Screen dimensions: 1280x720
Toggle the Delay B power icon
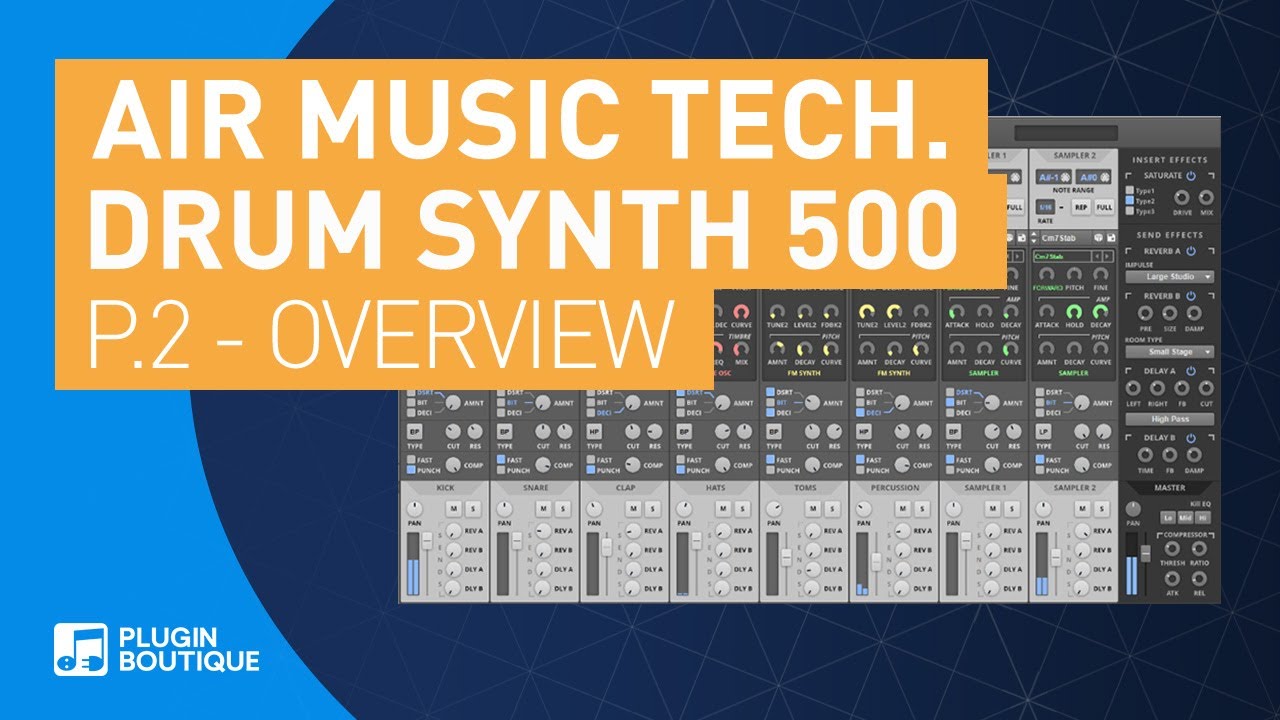click(1191, 438)
